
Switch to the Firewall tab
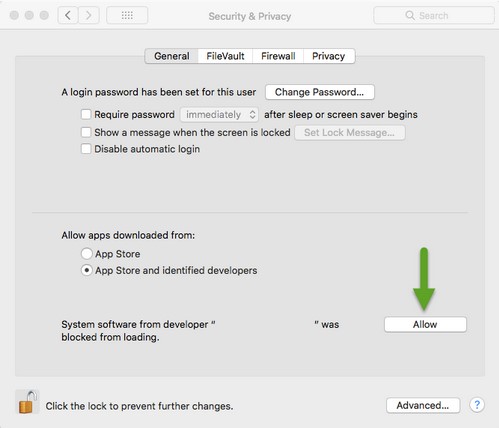278,56
